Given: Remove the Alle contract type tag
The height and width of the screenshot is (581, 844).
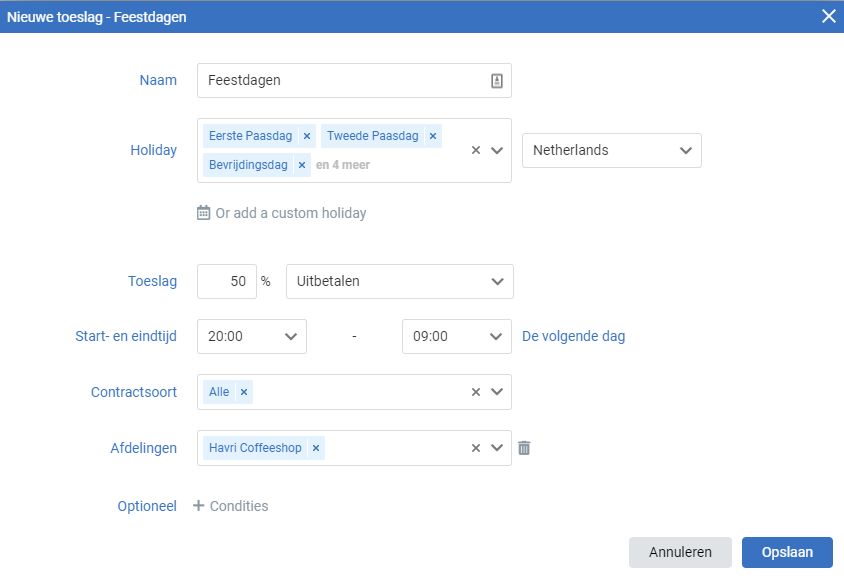Looking at the screenshot, I should point(244,392).
